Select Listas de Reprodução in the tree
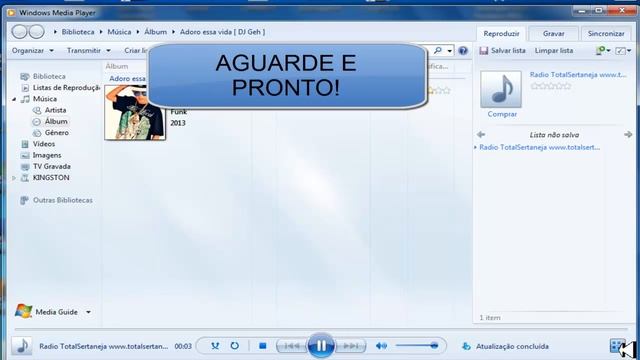Viewport: 640px width, 360px height. click(x=66, y=88)
